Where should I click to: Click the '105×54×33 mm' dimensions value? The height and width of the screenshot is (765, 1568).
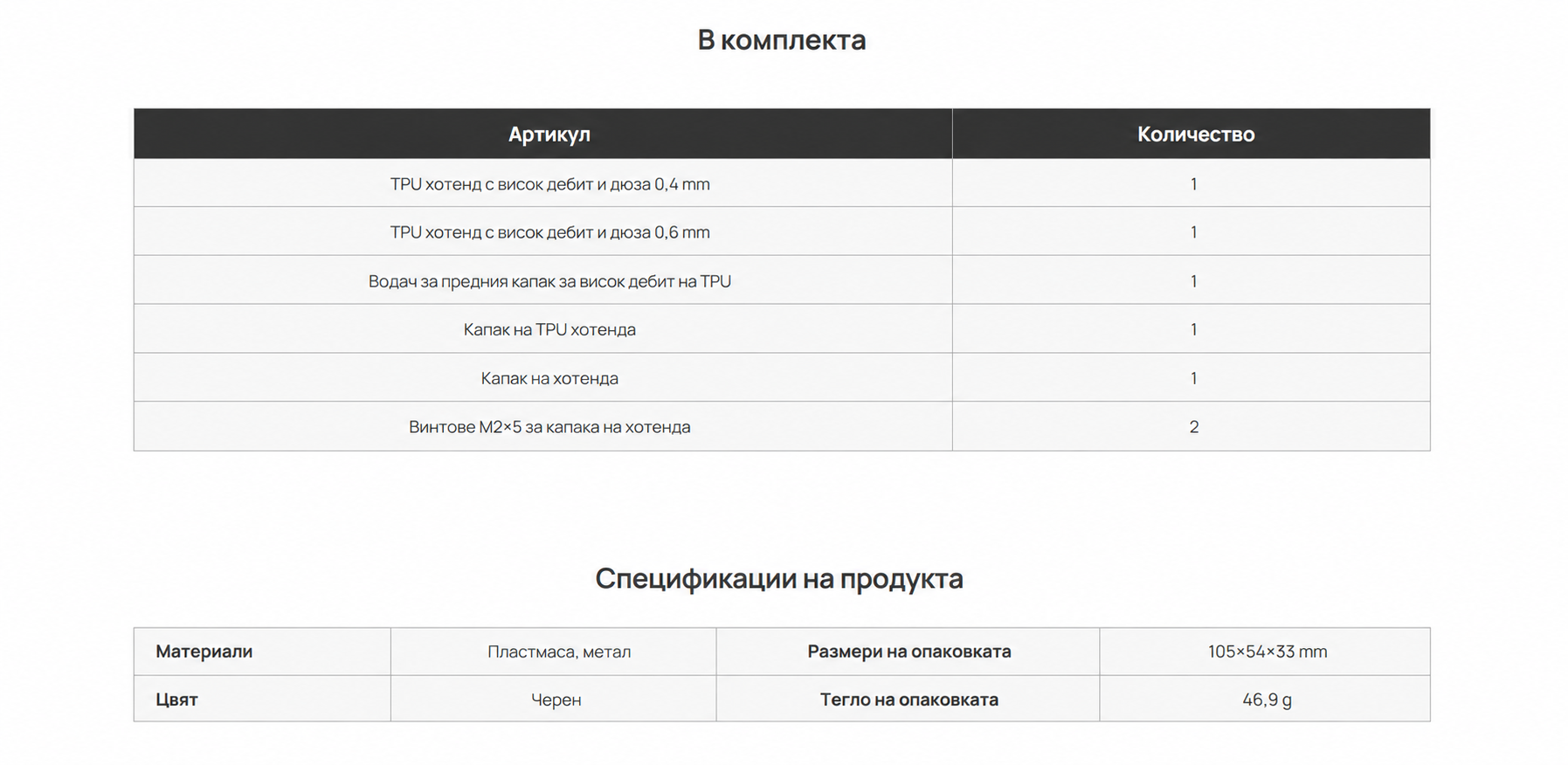coord(1268,651)
